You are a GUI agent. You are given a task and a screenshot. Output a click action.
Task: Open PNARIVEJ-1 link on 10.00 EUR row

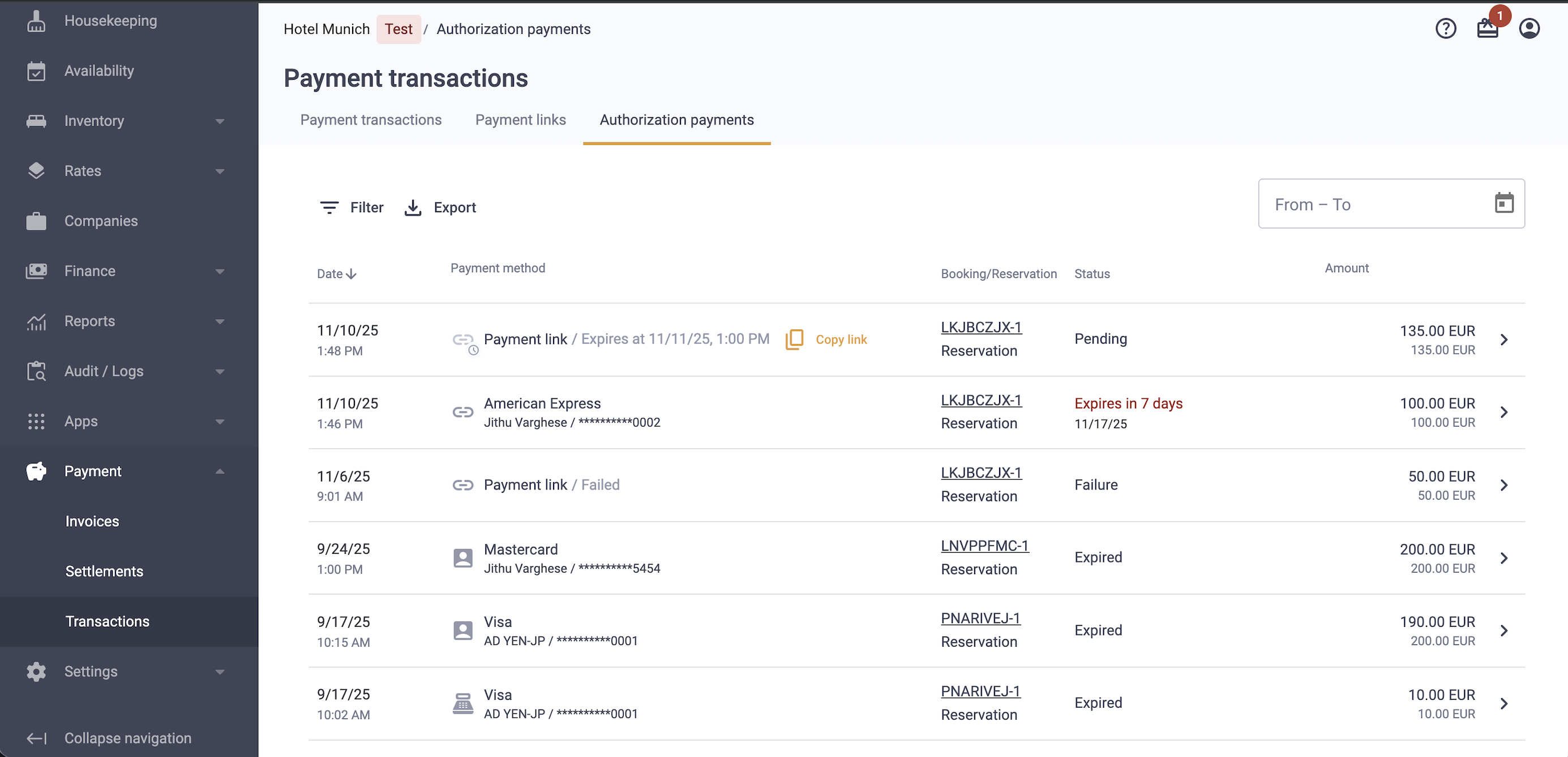coord(980,691)
